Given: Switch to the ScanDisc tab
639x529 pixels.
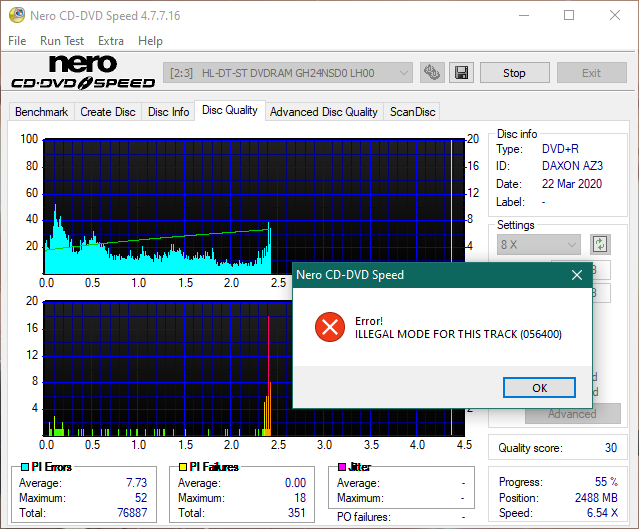Looking at the screenshot, I should point(412,112).
